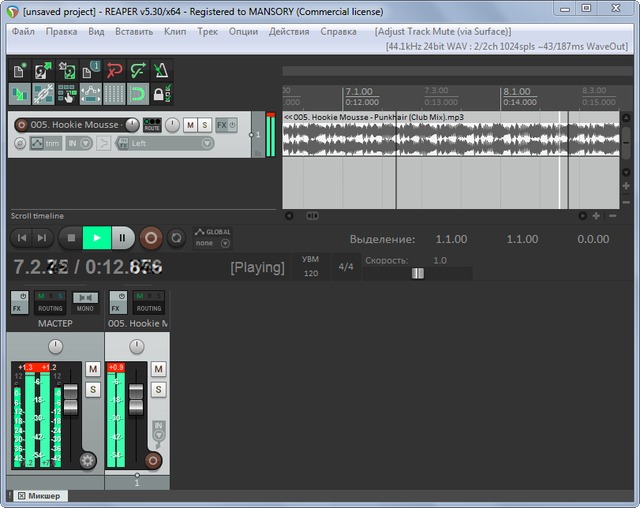Click the green Redo arrow icon
640x508 pixels.
click(138, 71)
